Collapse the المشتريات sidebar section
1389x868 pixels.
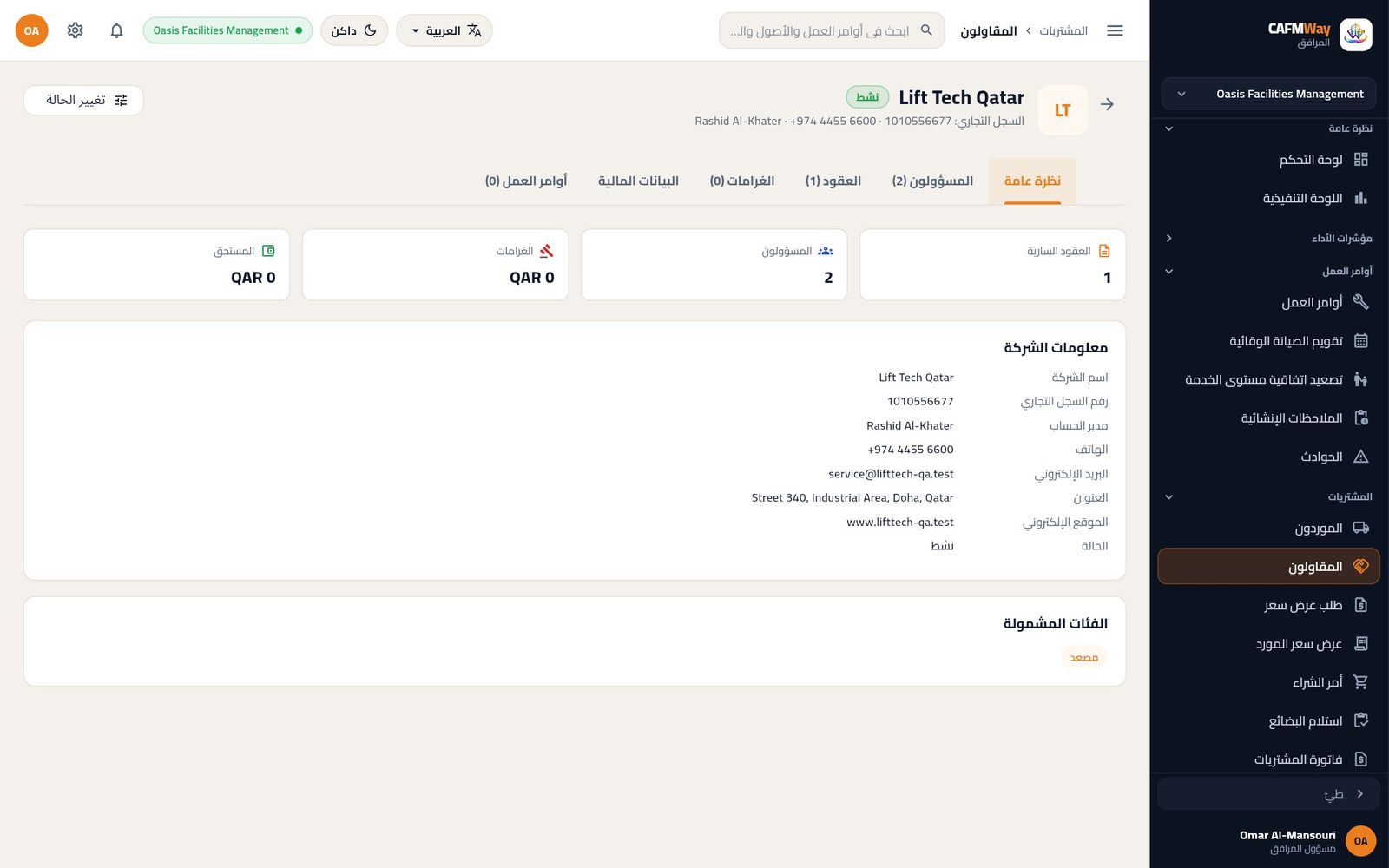(x=1268, y=496)
